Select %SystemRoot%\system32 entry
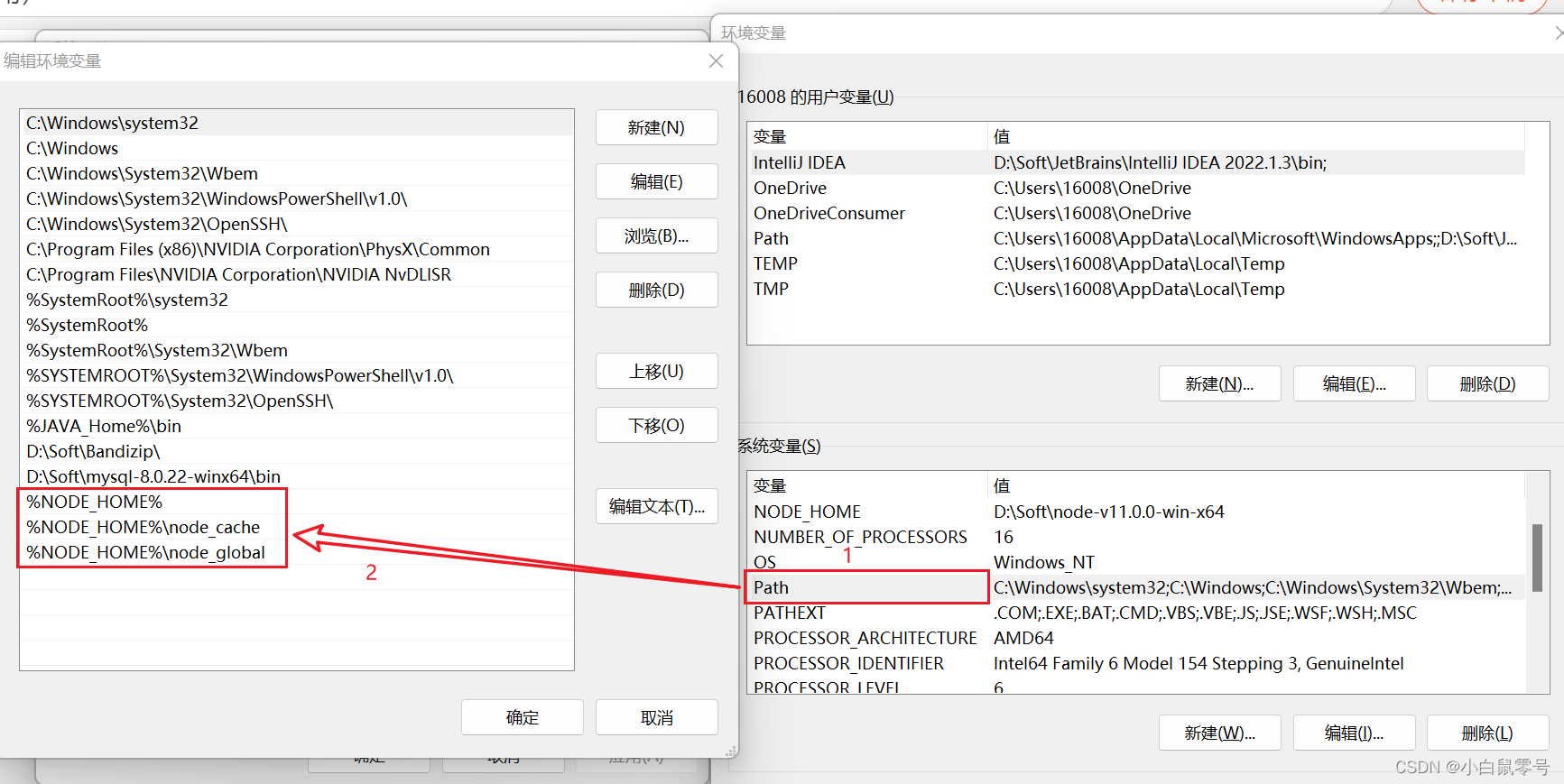 [x=297, y=300]
